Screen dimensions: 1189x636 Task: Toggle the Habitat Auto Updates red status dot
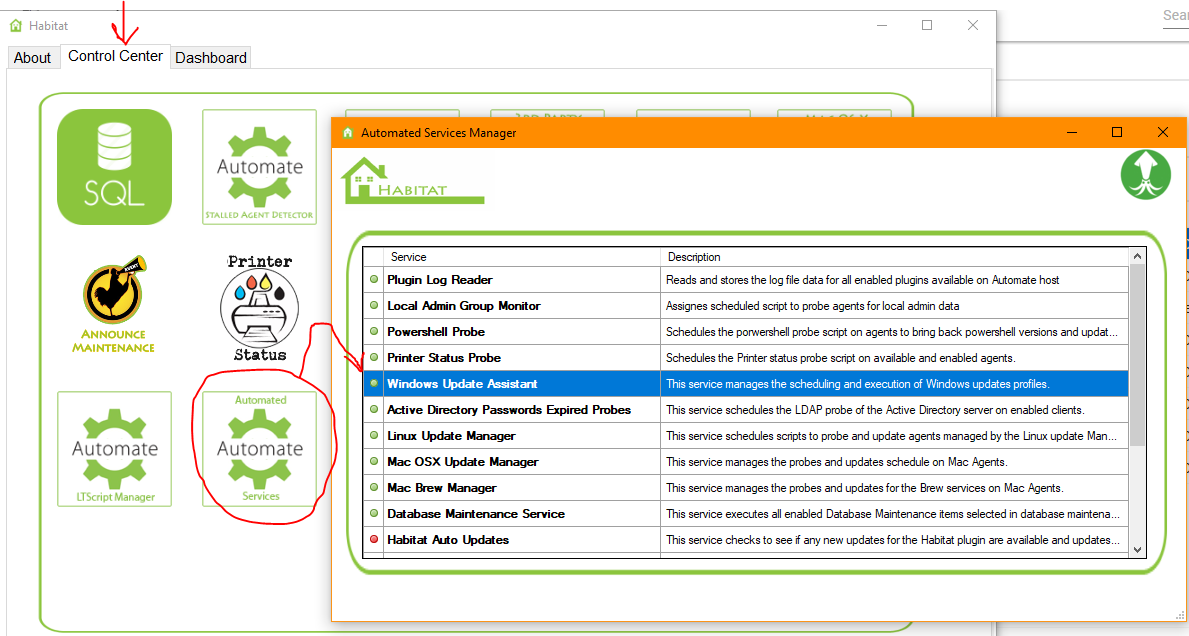pos(375,540)
